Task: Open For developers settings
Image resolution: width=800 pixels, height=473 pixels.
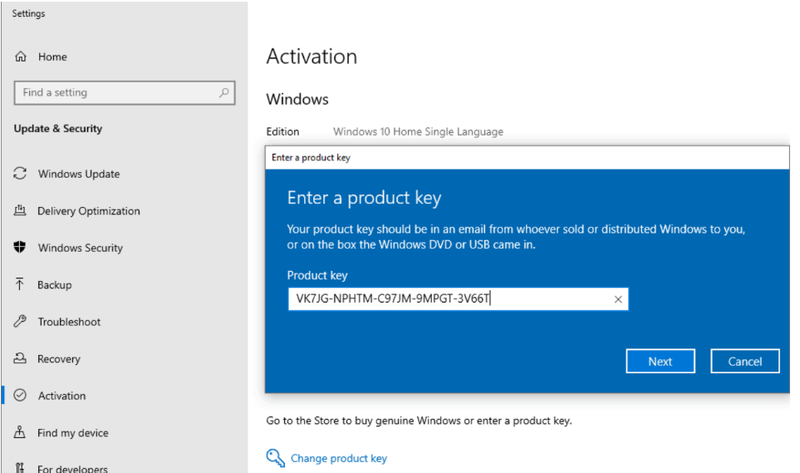Action: click(x=72, y=468)
